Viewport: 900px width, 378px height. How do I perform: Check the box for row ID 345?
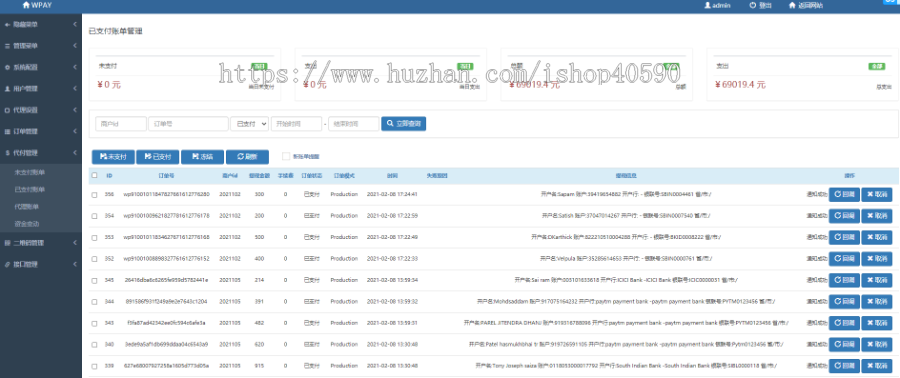pos(94,280)
